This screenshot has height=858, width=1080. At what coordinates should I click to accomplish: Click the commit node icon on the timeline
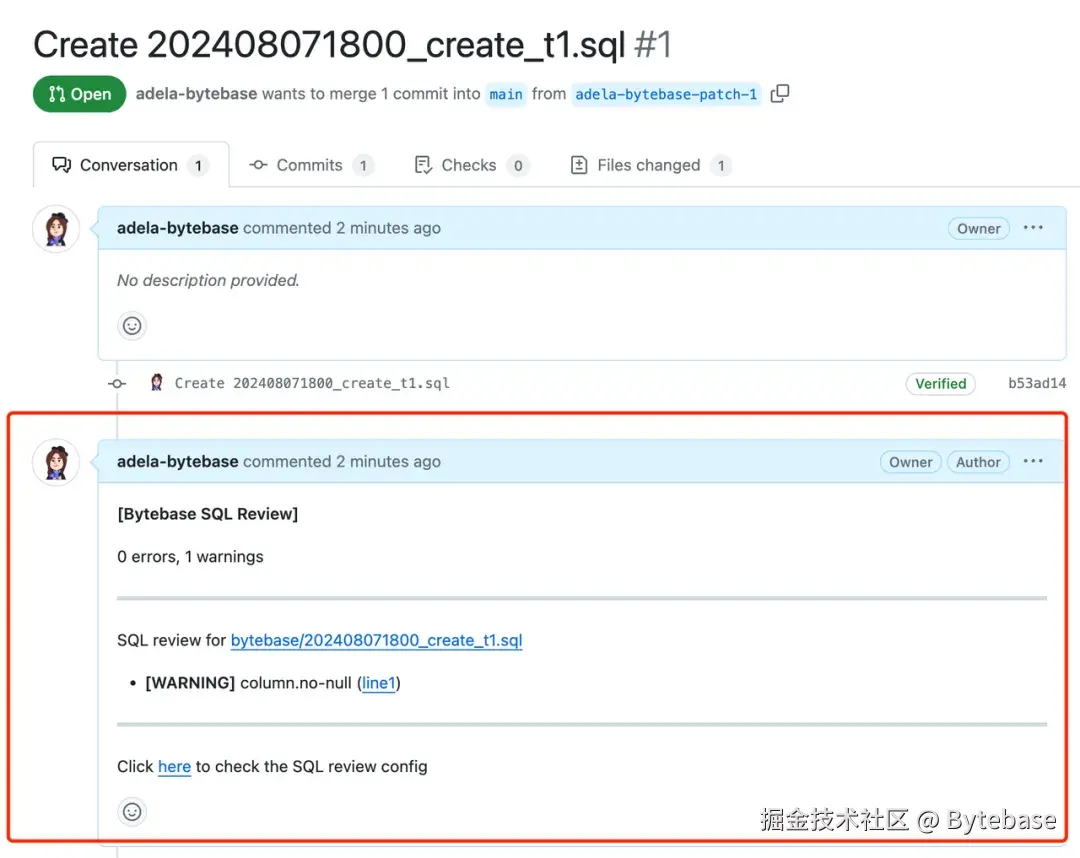117,384
